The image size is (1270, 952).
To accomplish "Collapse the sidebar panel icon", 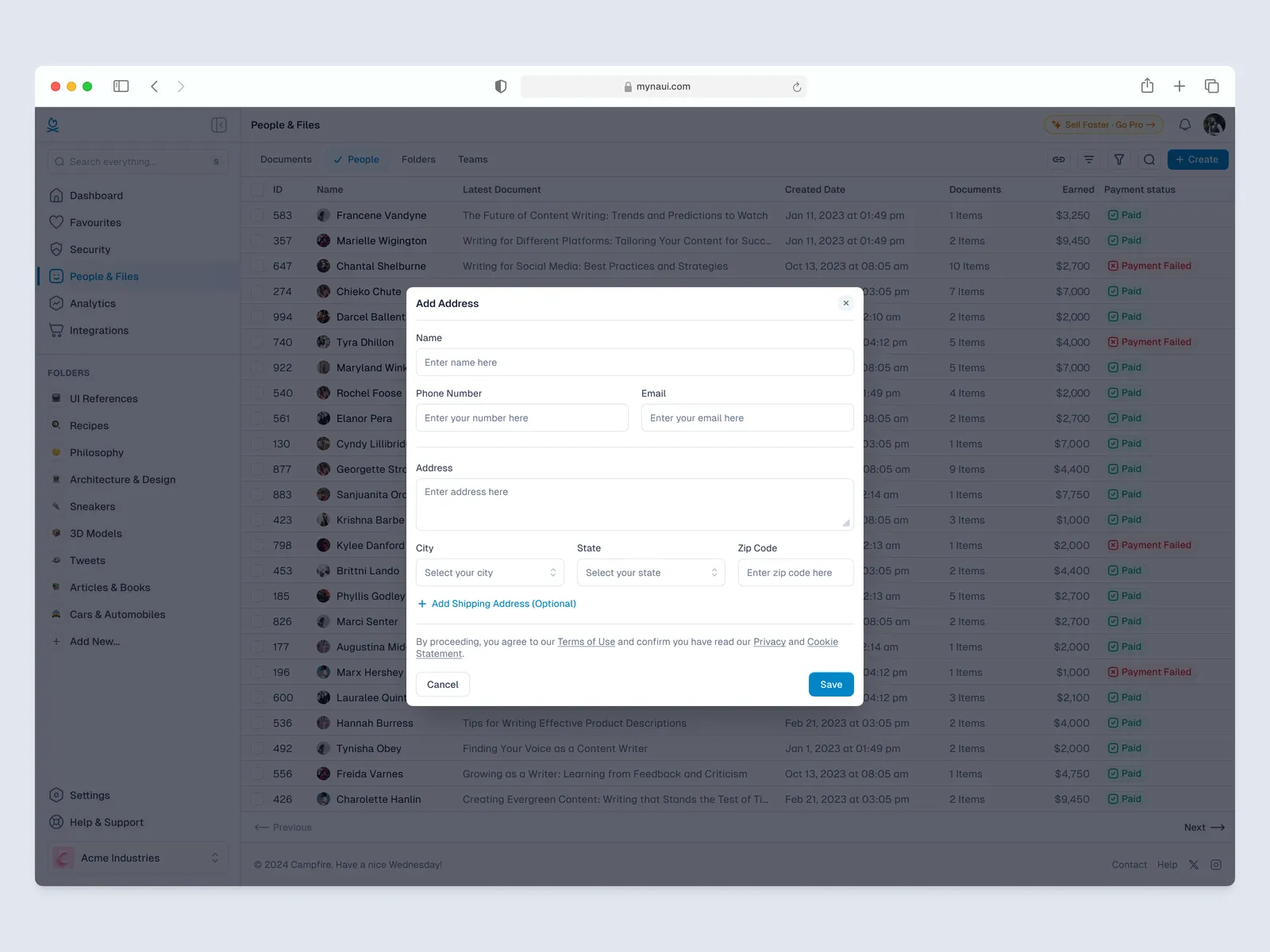I will pyautogui.click(x=219, y=125).
